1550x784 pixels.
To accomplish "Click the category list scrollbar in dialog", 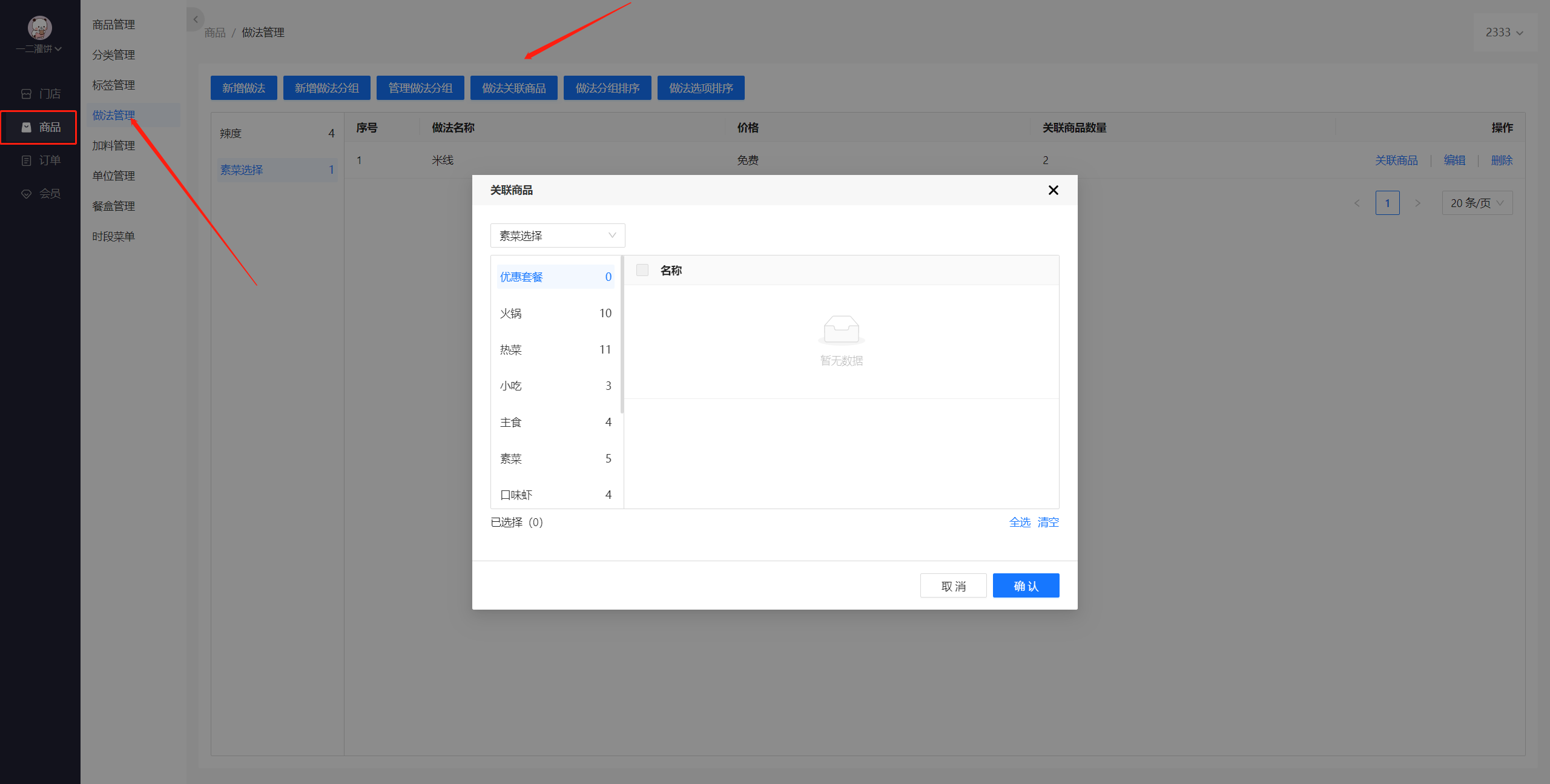I will (621, 334).
